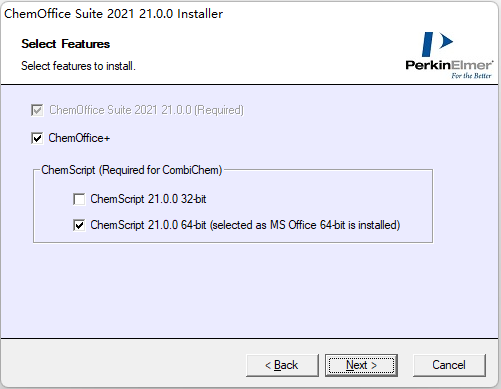Uncheck the ChemOffice+ checkbox

coord(37,138)
